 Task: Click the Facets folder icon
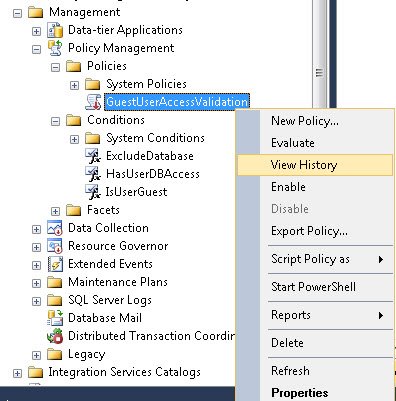pos(74,210)
